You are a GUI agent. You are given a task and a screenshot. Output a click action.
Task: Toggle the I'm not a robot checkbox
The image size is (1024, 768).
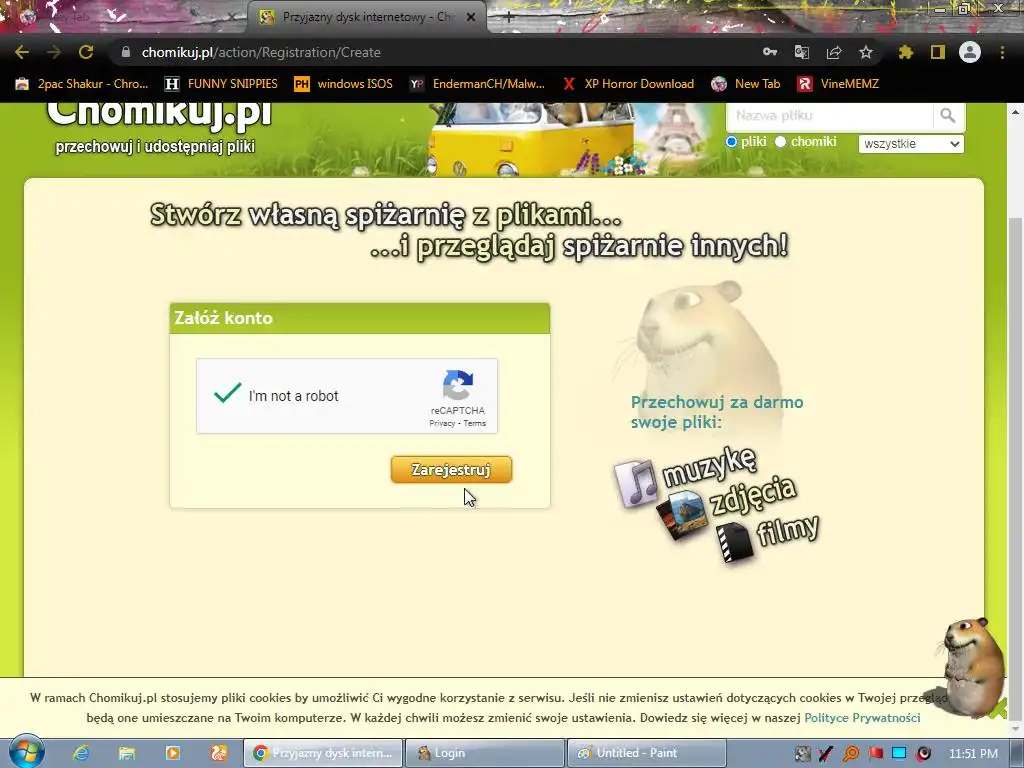pos(227,393)
